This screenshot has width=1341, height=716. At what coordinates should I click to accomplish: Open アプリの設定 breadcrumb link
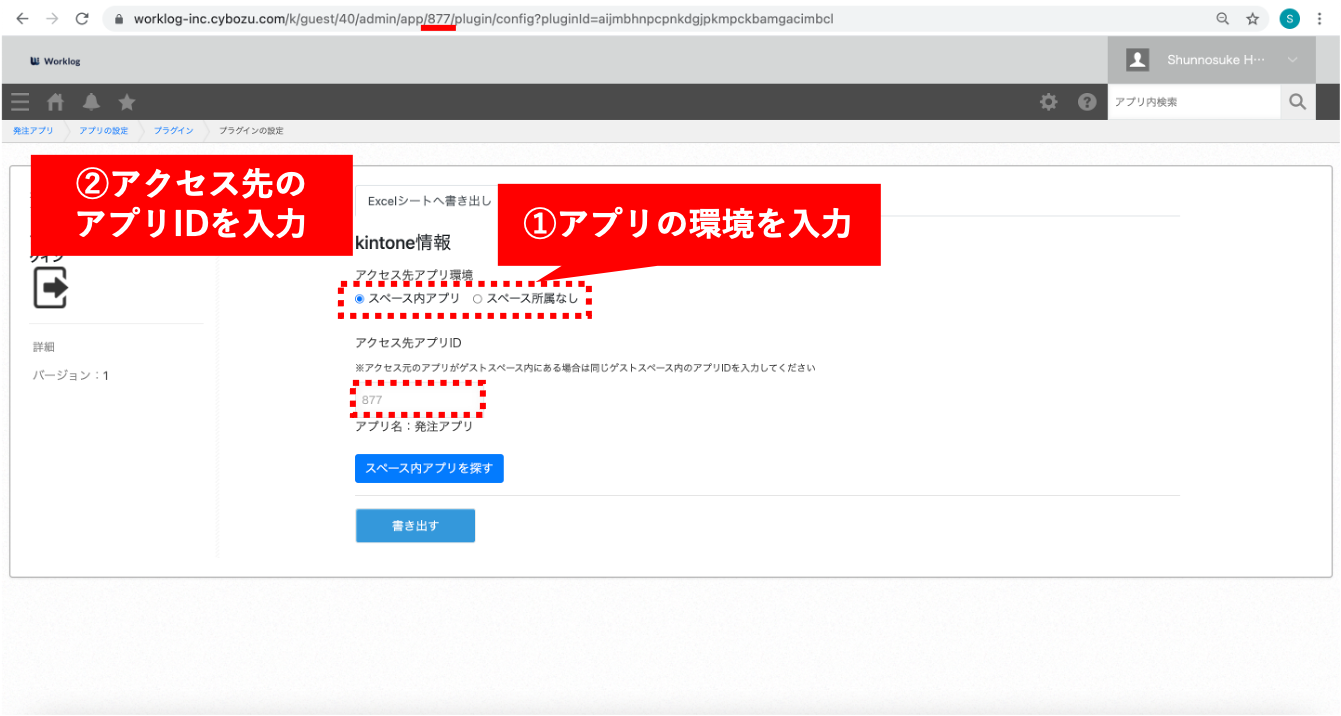(103, 131)
